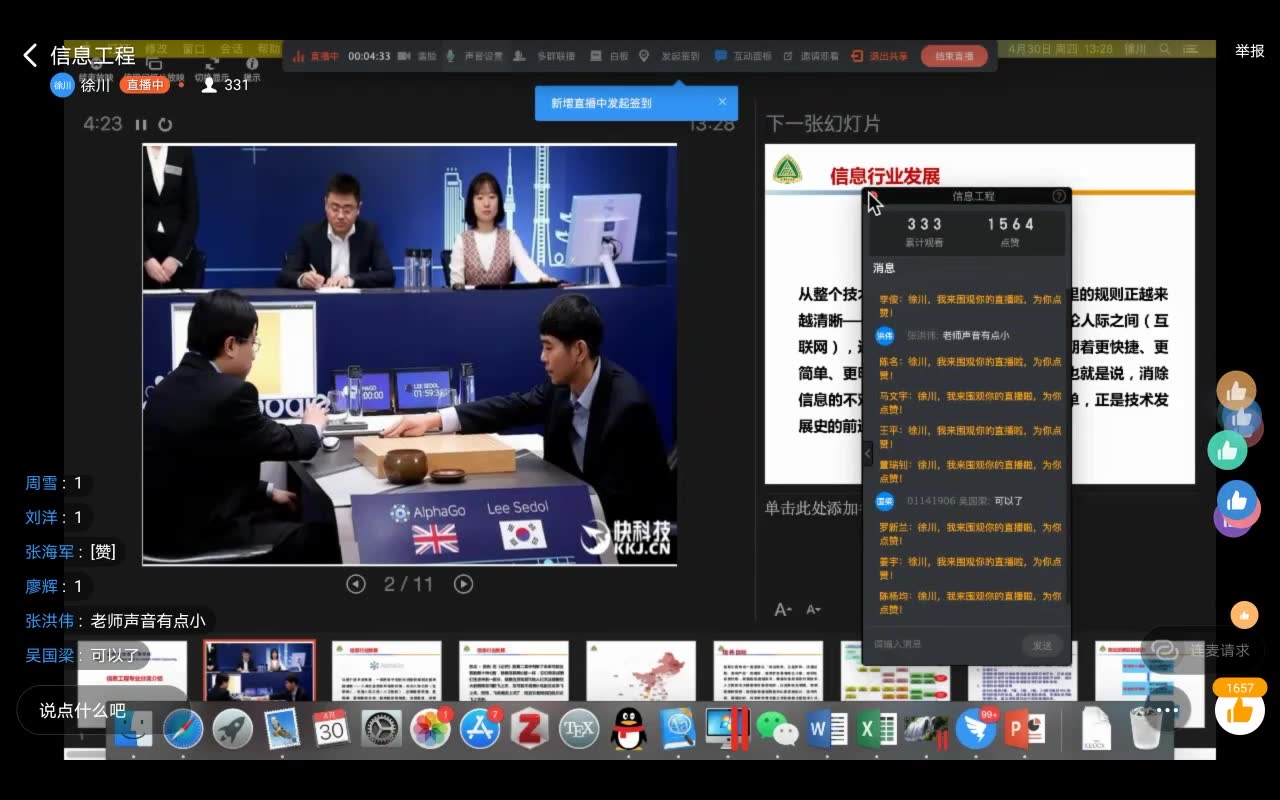The image size is (1280, 800).
Task: Open PowerPoint in the Dock
Action: pos(1024,729)
